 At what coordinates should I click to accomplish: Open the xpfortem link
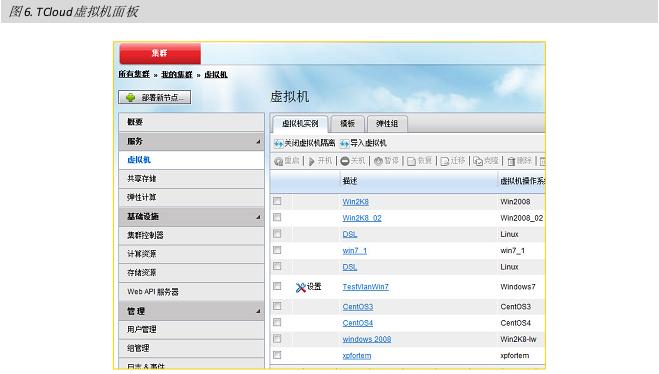[x=357, y=356]
